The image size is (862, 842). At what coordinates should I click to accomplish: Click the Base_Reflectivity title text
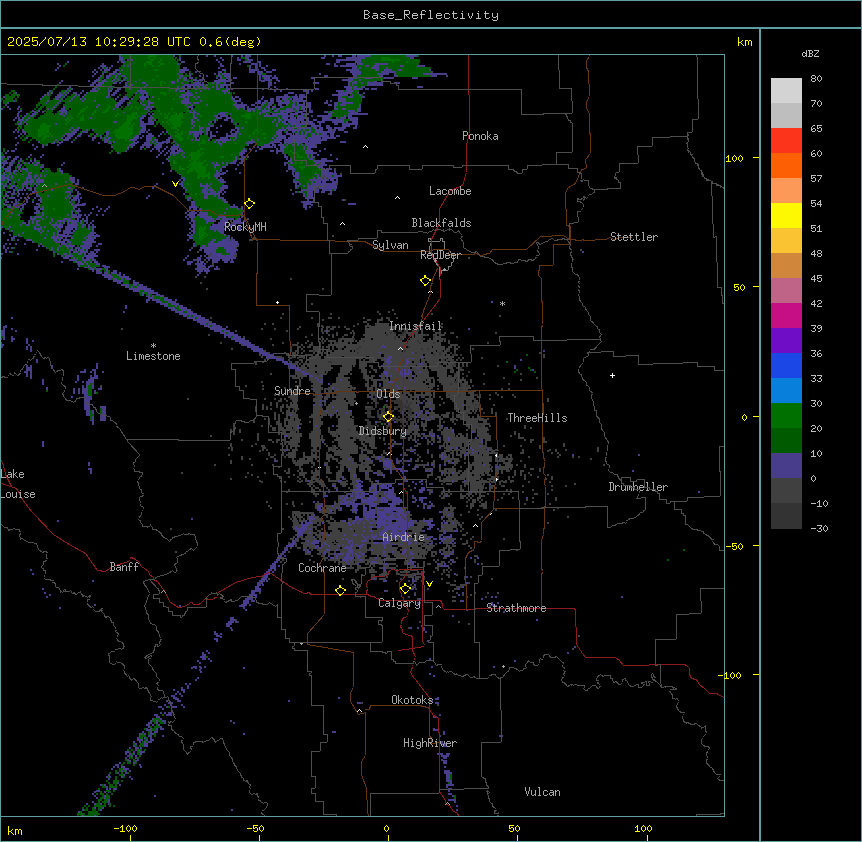(431, 15)
